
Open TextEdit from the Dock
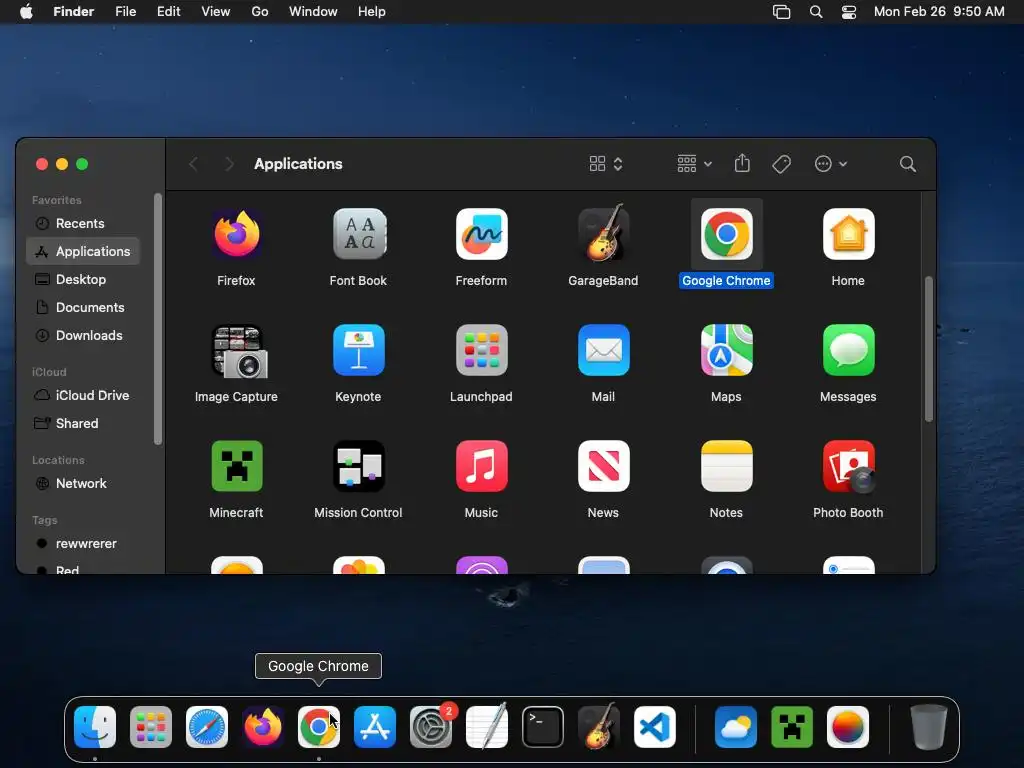coord(487,727)
